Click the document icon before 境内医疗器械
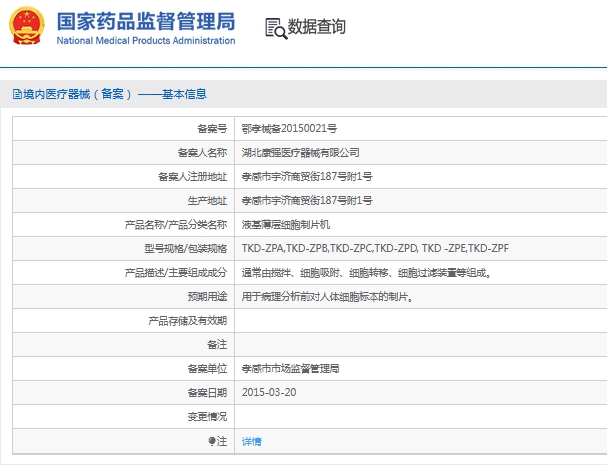 click(x=17, y=94)
